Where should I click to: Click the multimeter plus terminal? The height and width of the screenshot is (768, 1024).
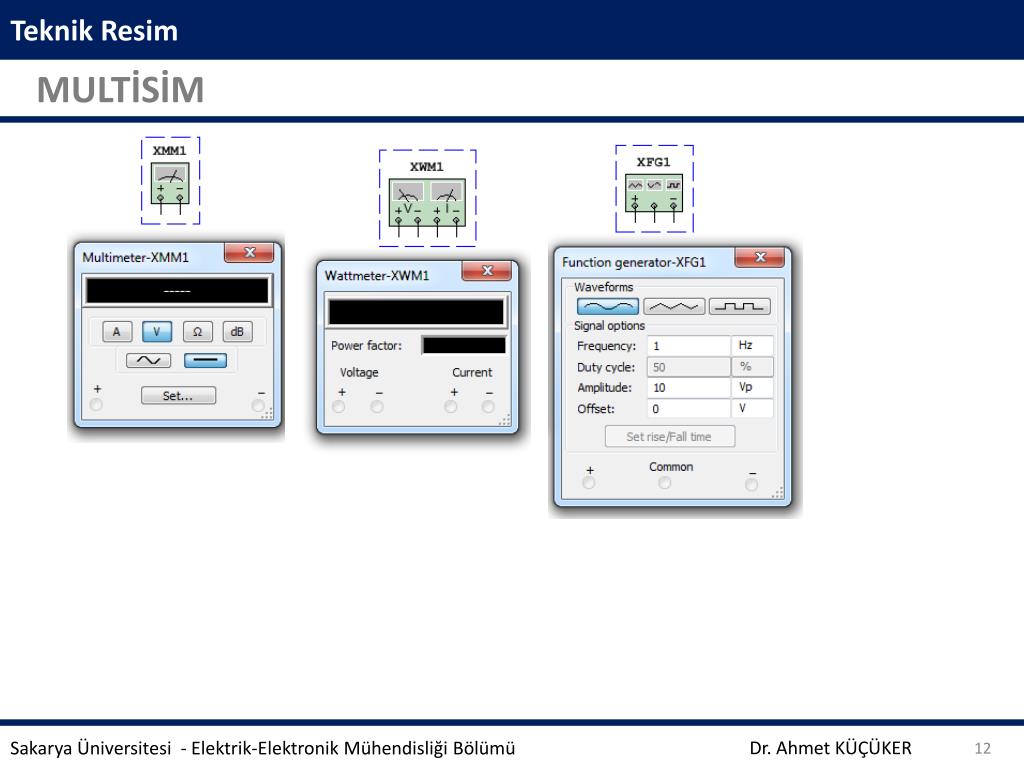pos(96,406)
